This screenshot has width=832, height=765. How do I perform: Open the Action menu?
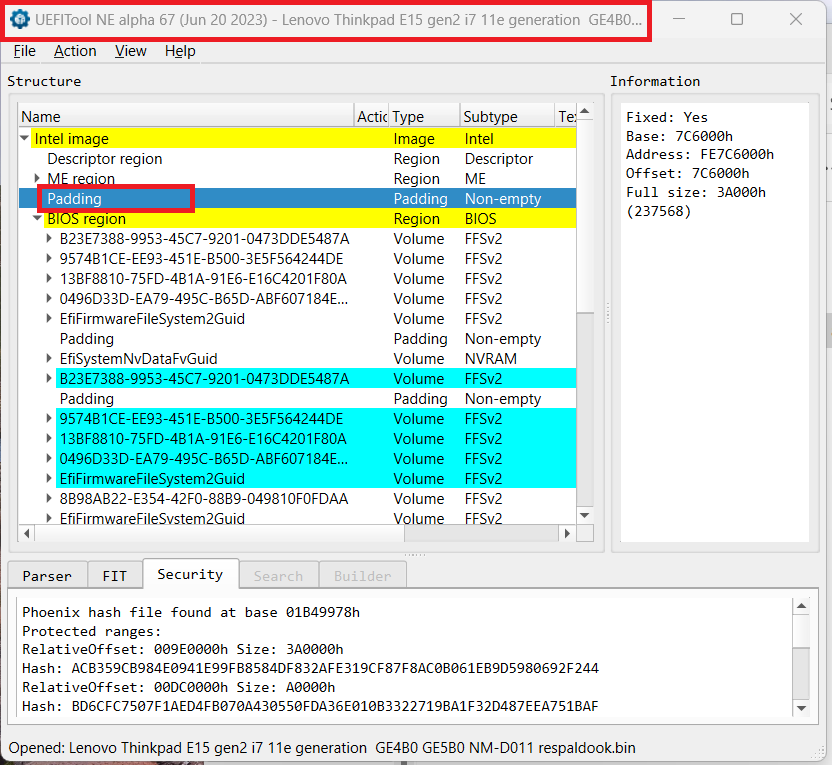[75, 51]
